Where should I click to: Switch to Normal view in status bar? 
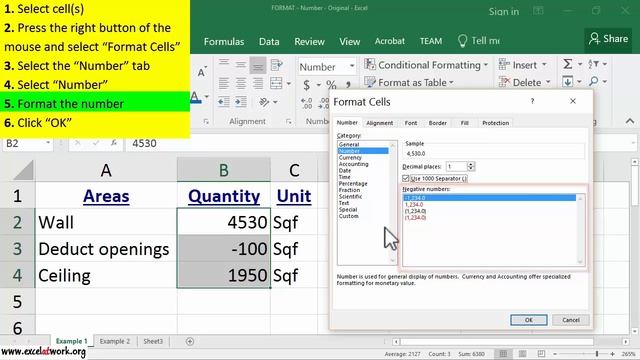click(503, 354)
